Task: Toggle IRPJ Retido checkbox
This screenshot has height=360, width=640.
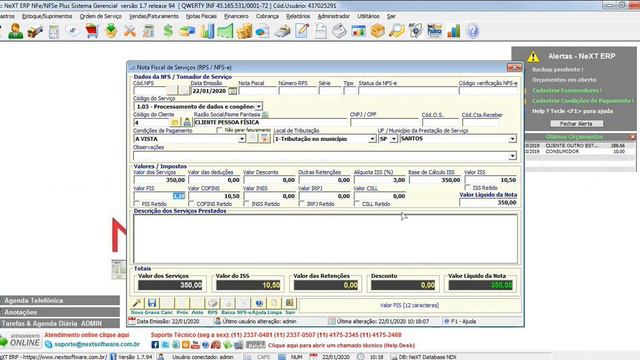Action: (x=302, y=204)
